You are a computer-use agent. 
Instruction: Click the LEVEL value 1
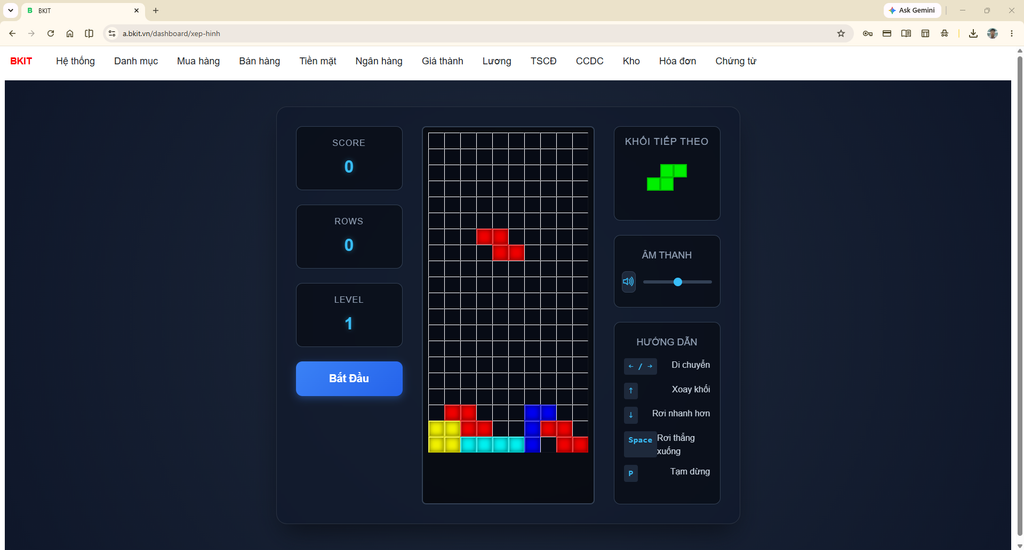click(x=349, y=323)
